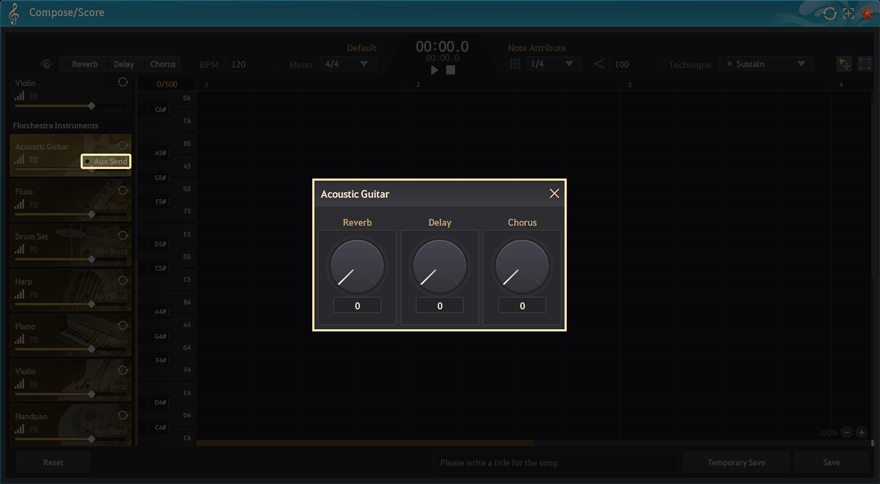The image size is (880, 484).
Task: Click the volume bars icon on Handpan
Action: coord(20,428)
